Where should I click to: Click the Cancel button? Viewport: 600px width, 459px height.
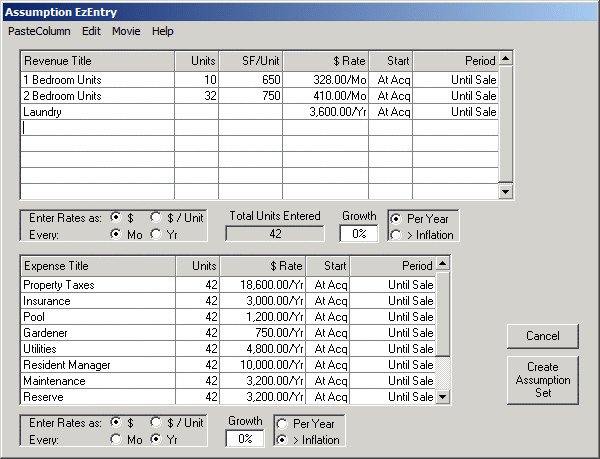click(x=543, y=336)
